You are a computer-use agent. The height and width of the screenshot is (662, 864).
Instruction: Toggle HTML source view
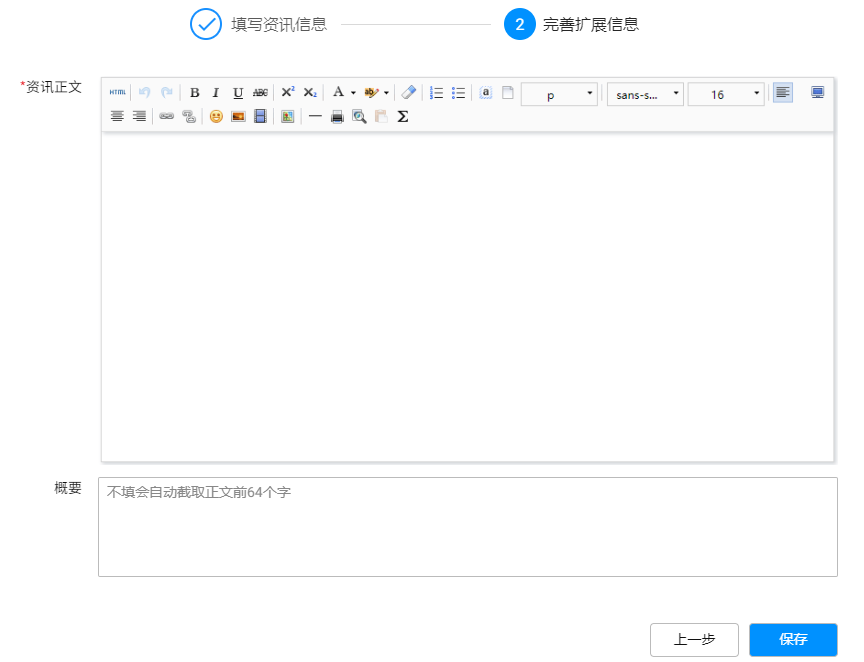[118, 93]
